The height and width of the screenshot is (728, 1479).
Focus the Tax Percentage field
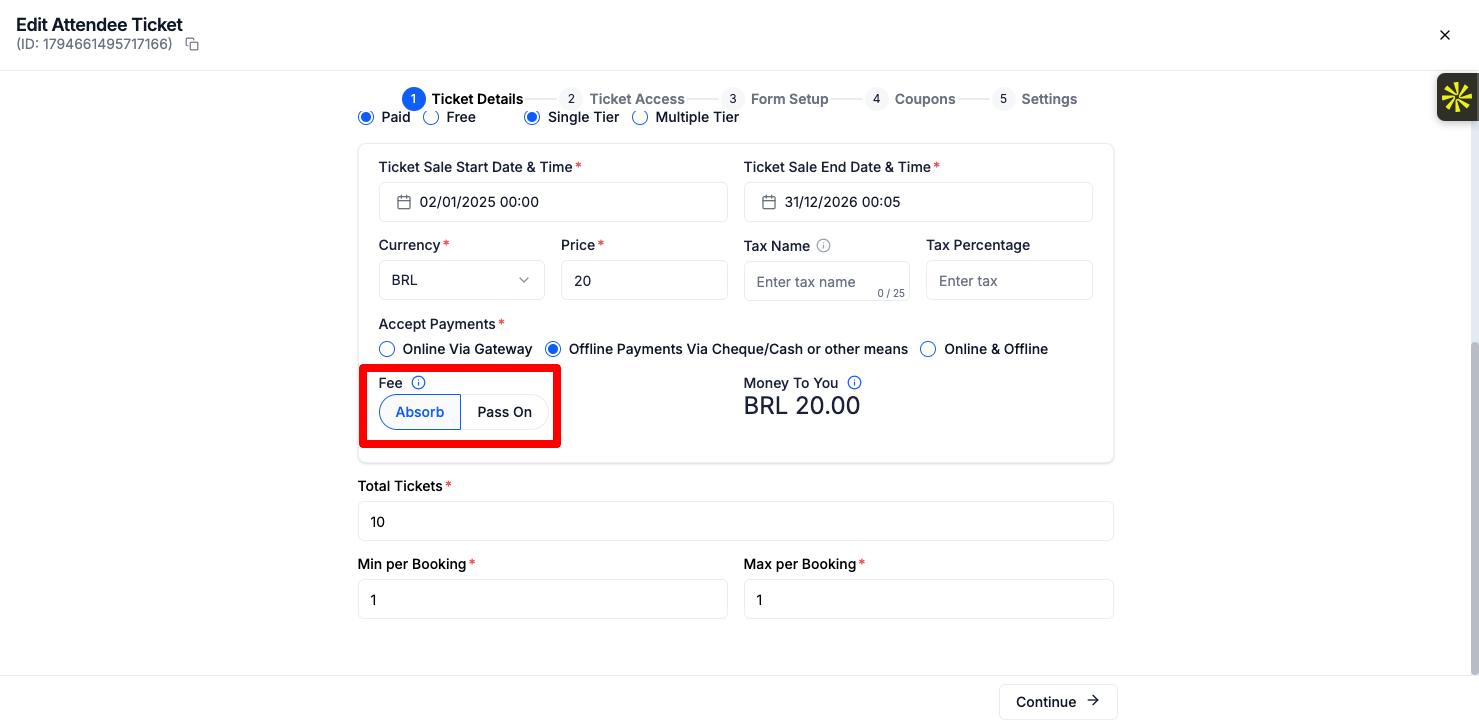1009,281
